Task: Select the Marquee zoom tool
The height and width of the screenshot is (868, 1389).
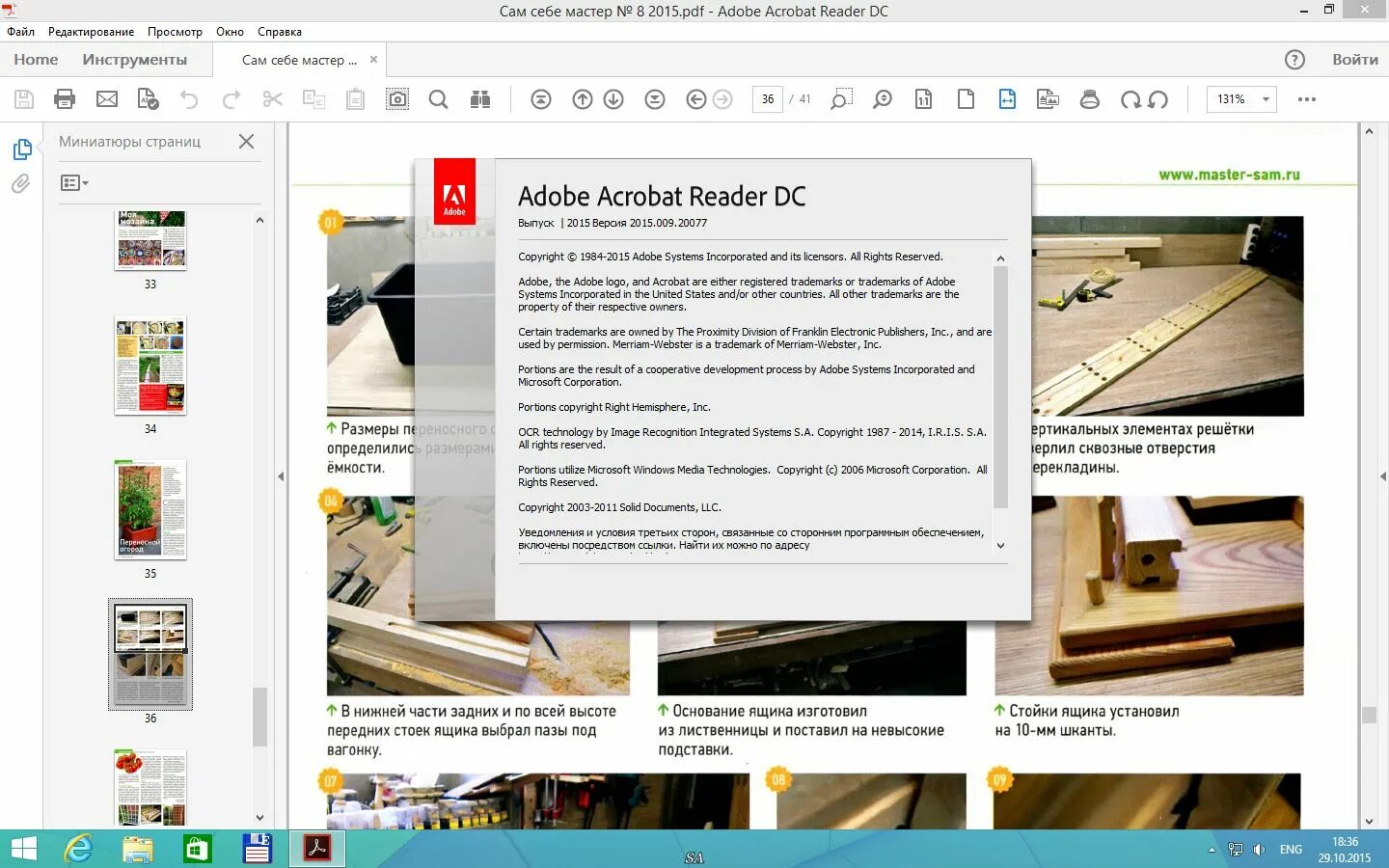Action: 841,99
